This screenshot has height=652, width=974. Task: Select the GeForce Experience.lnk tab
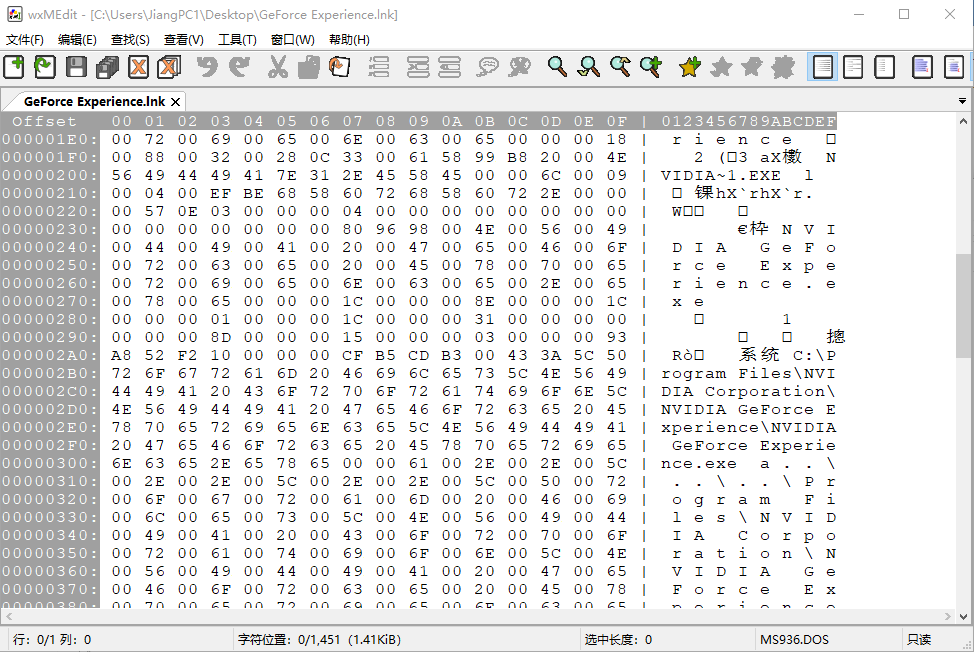(94, 101)
